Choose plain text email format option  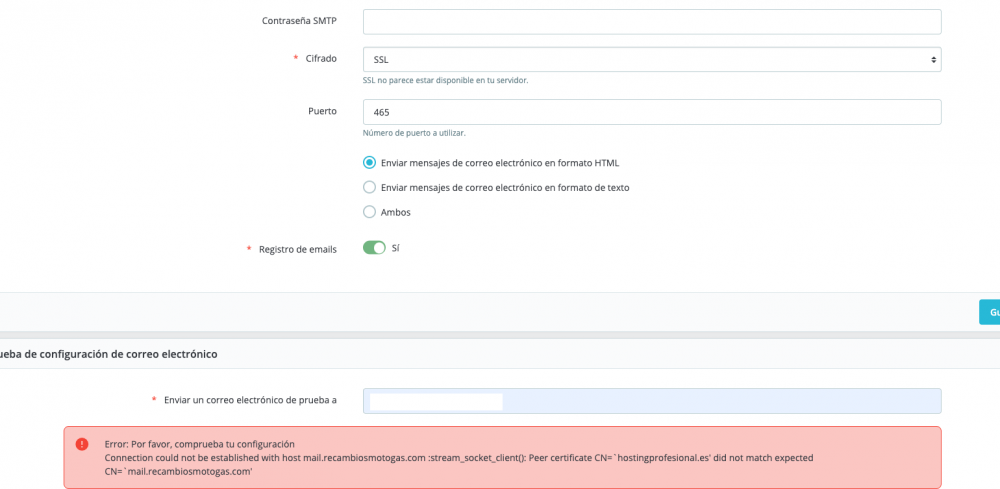370,187
